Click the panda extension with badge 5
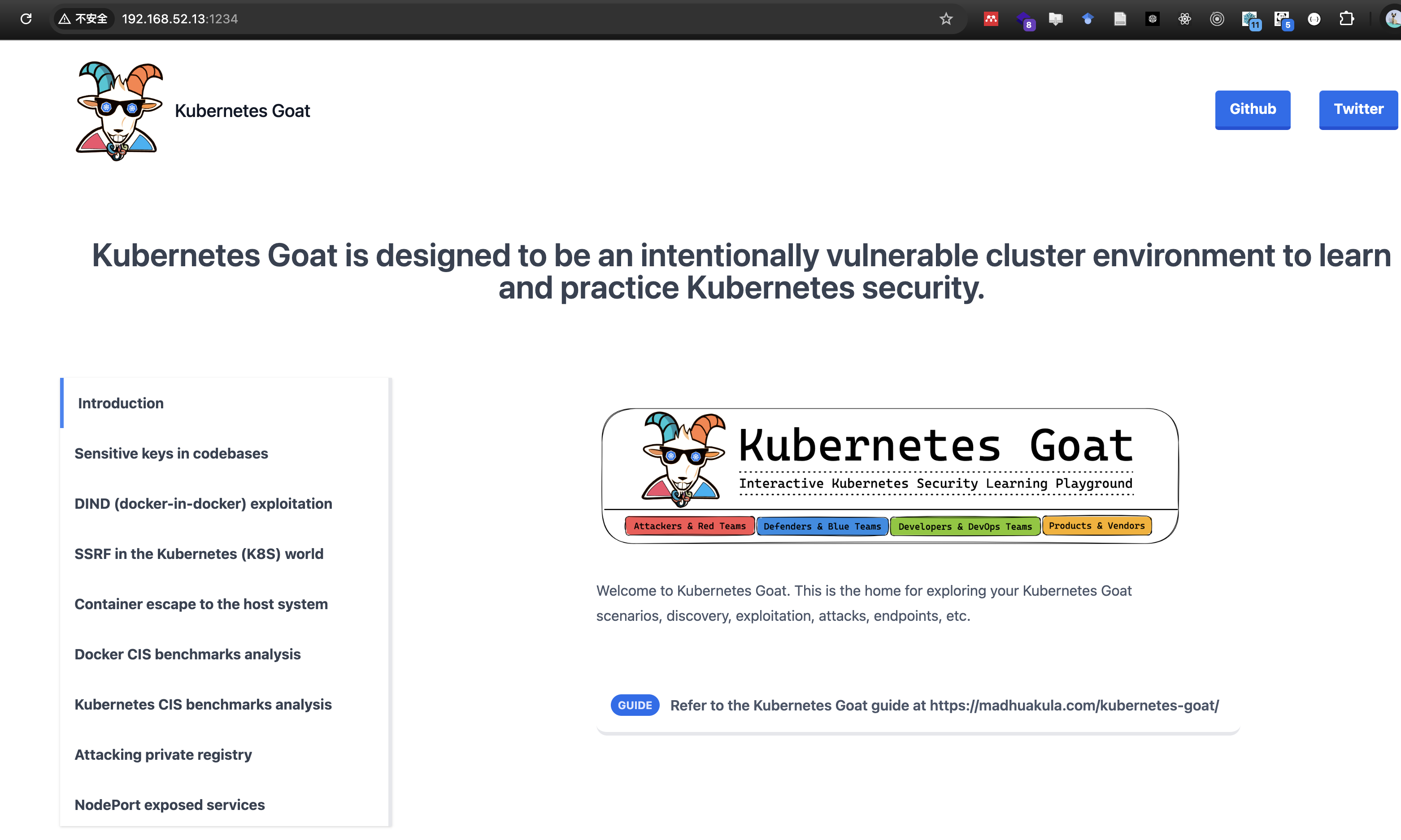Viewport: 1401px width, 840px height. click(1282, 20)
